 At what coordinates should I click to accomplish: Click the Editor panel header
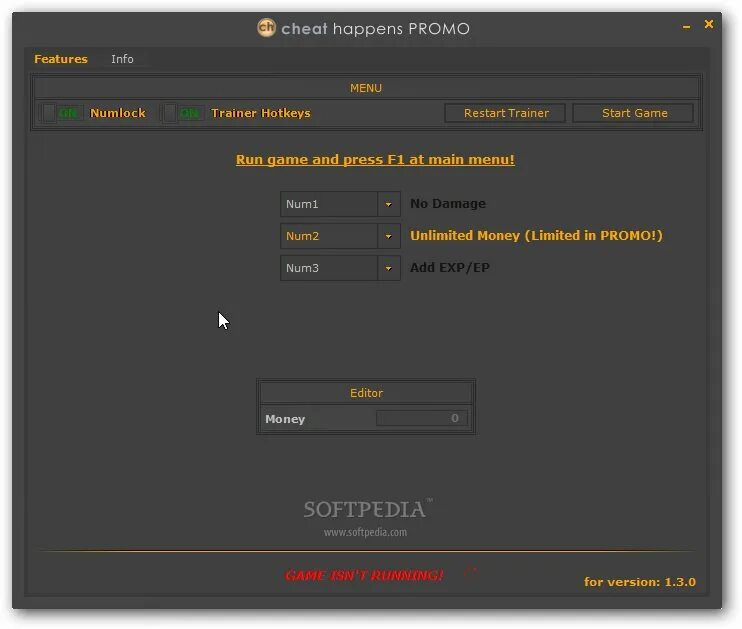click(366, 393)
